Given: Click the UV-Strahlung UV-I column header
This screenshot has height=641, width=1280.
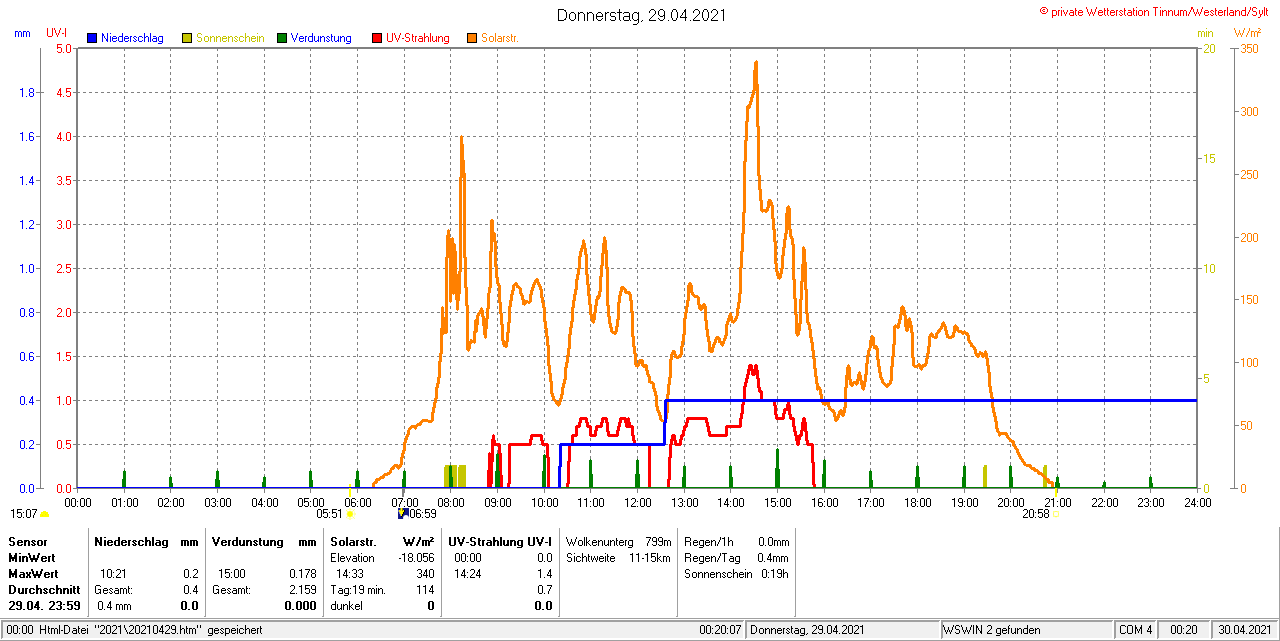Looking at the screenshot, I should click(500, 541).
